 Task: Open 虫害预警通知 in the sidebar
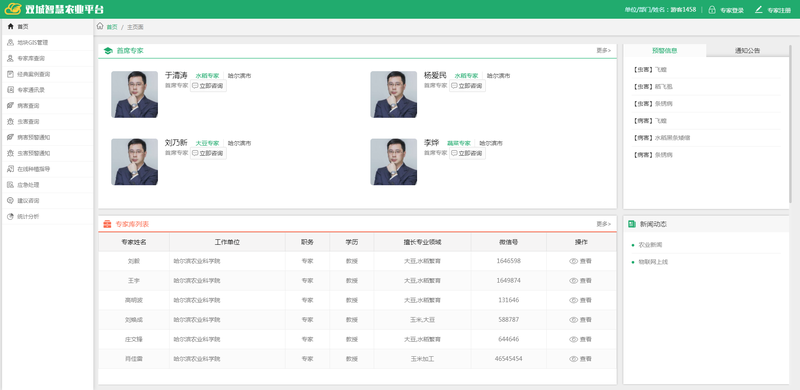[x=47, y=153]
